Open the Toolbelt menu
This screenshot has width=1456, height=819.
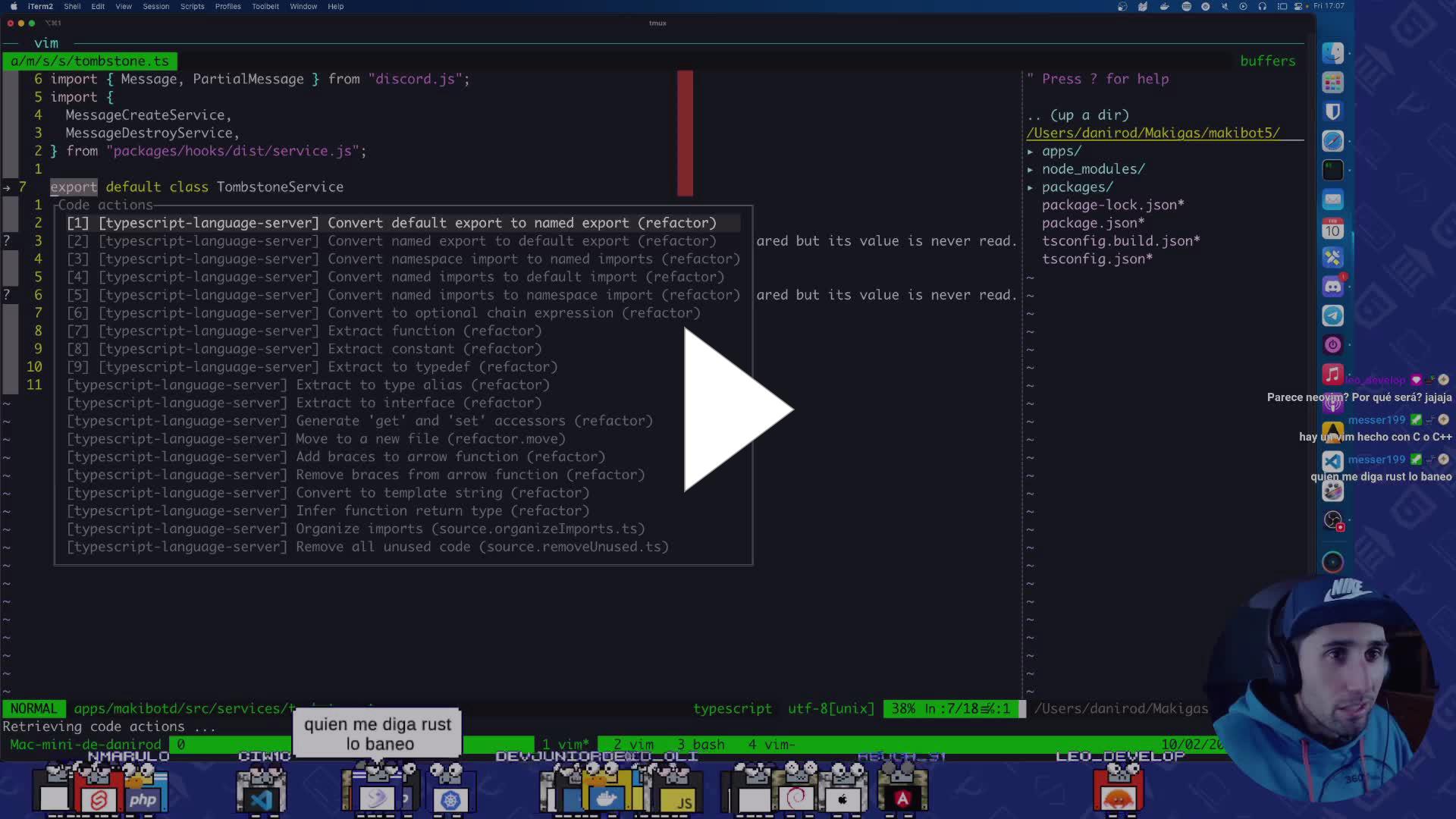click(x=265, y=6)
